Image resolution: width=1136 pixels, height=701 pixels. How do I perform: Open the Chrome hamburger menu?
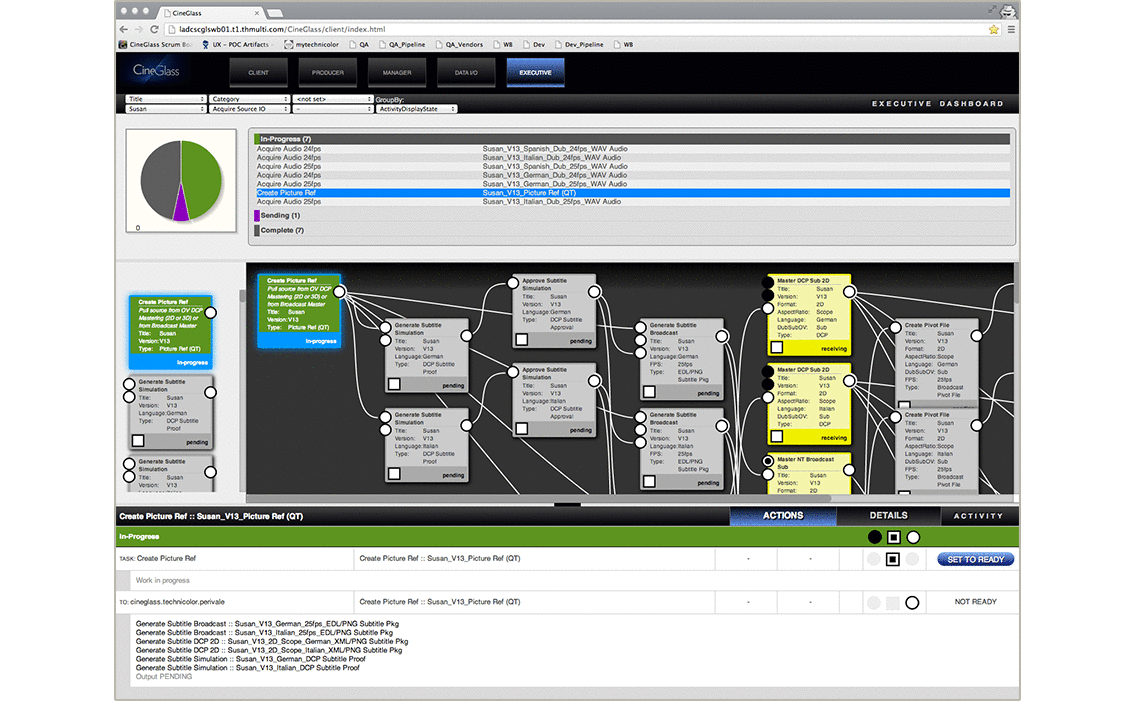(x=1011, y=30)
